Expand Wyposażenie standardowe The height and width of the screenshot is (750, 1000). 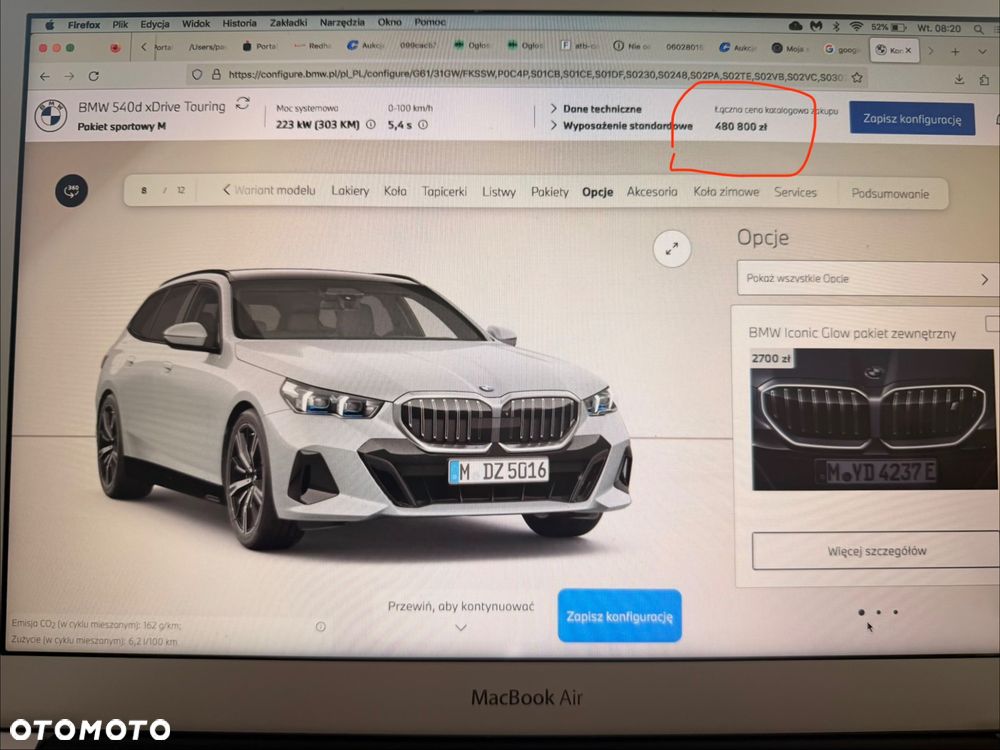(621, 126)
